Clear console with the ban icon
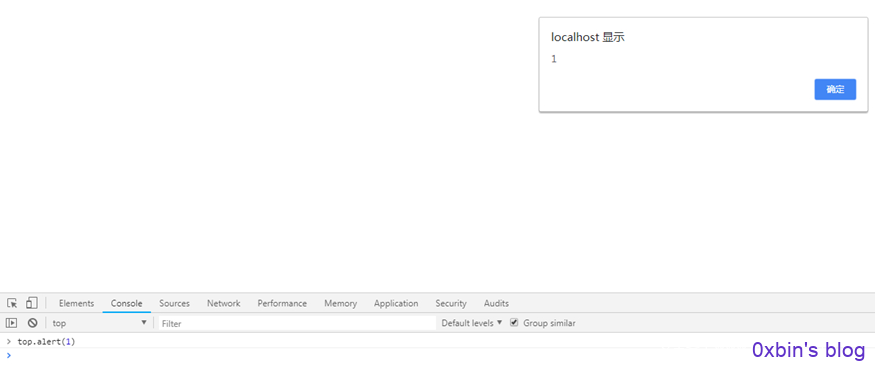Screen dimensions: 875x365 pos(32,323)
